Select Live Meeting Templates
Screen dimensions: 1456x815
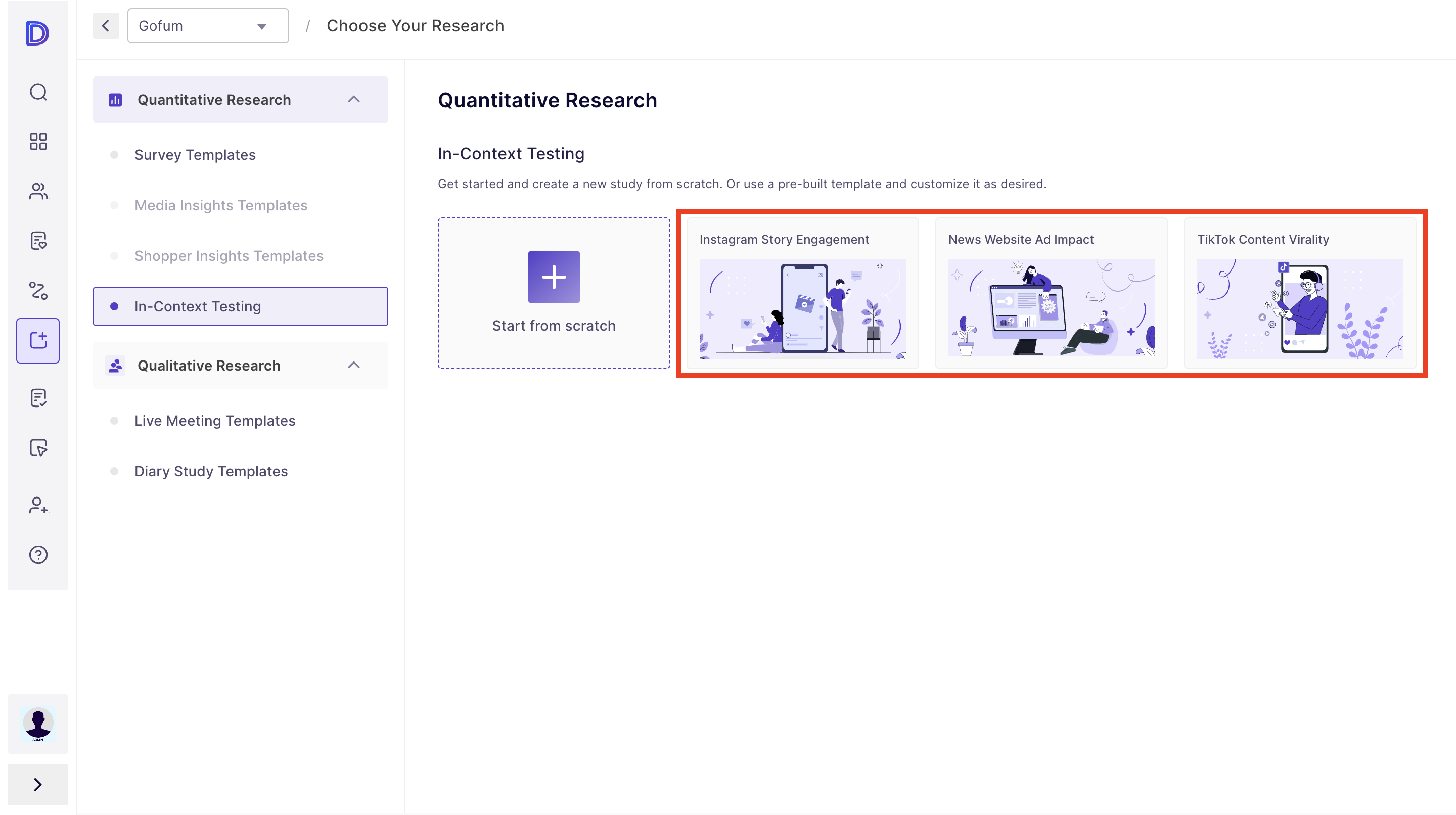215,421
